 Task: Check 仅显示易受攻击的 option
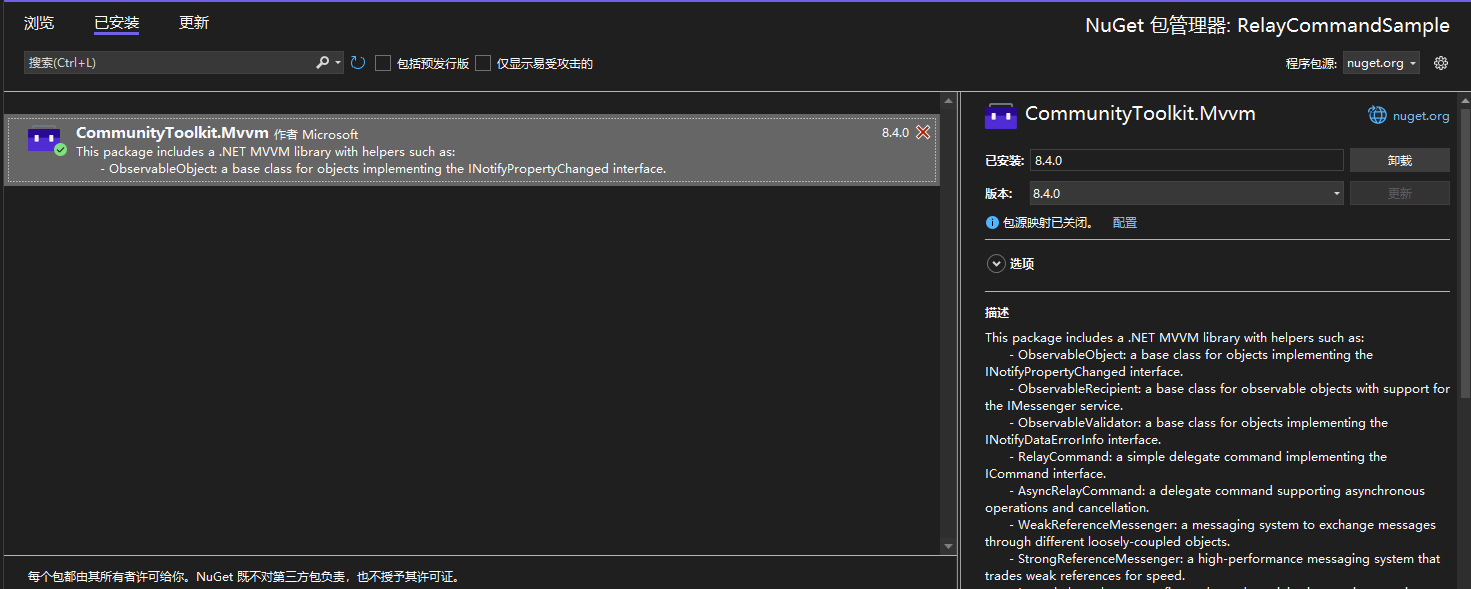pyautogui.click(x=483, y=62)
